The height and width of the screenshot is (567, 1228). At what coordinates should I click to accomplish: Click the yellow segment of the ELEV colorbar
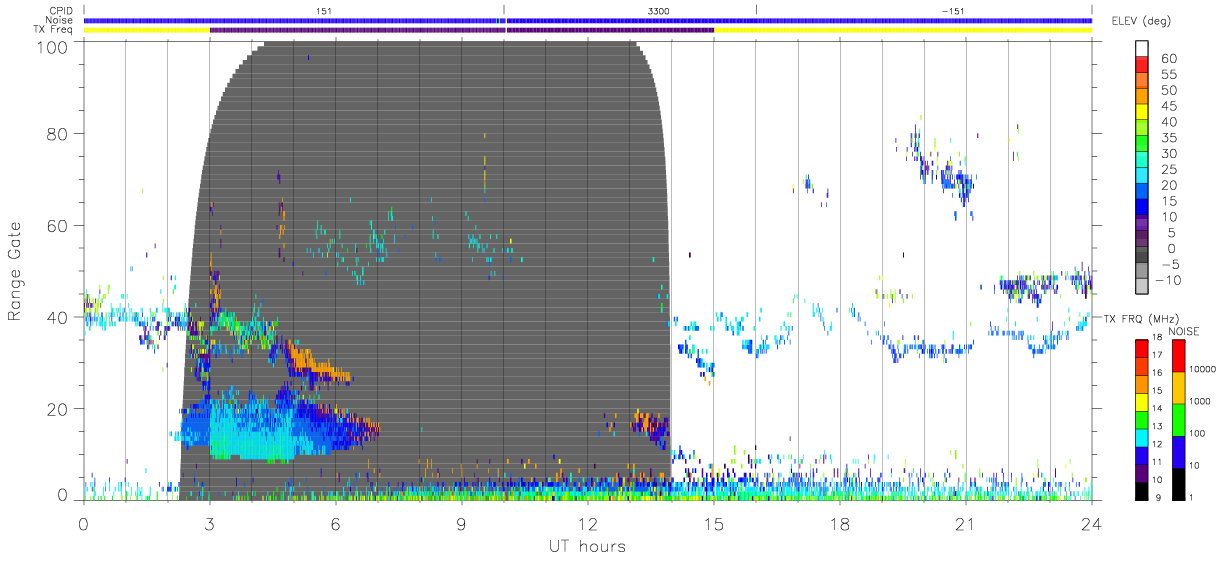click(1143, 113)
